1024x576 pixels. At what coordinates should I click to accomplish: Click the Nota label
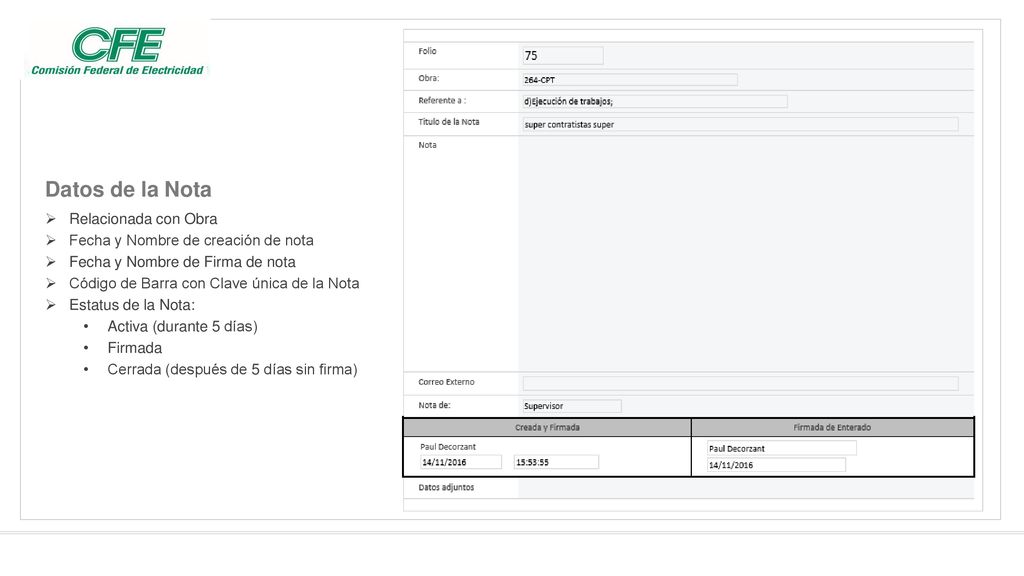click(427, 145)
